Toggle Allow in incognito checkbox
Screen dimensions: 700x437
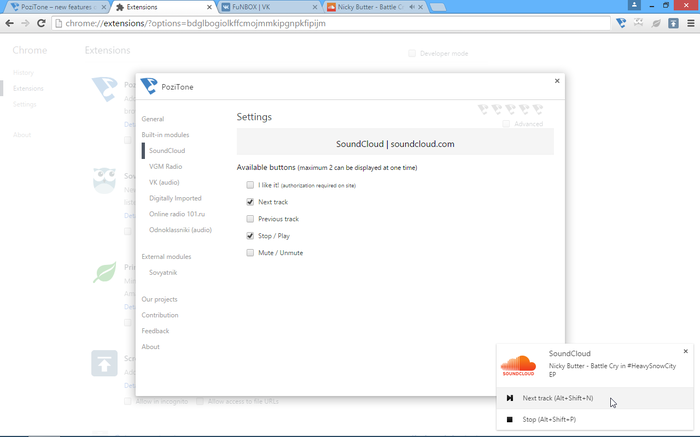[128, 401]
